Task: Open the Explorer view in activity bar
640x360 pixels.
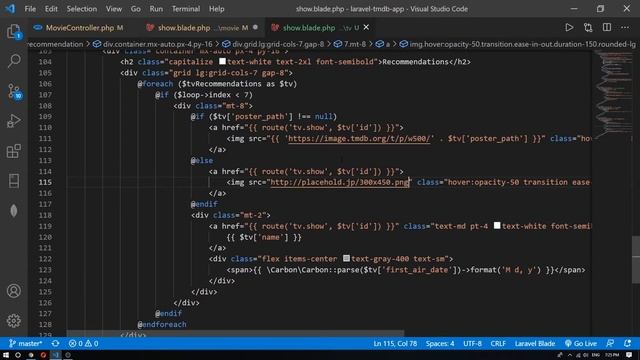Action: (x=14, y=32)
